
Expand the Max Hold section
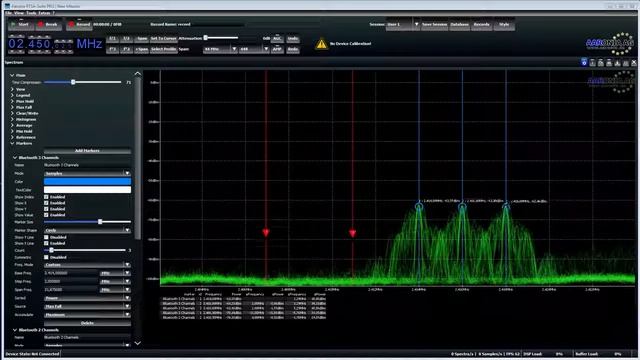[12, 101]
